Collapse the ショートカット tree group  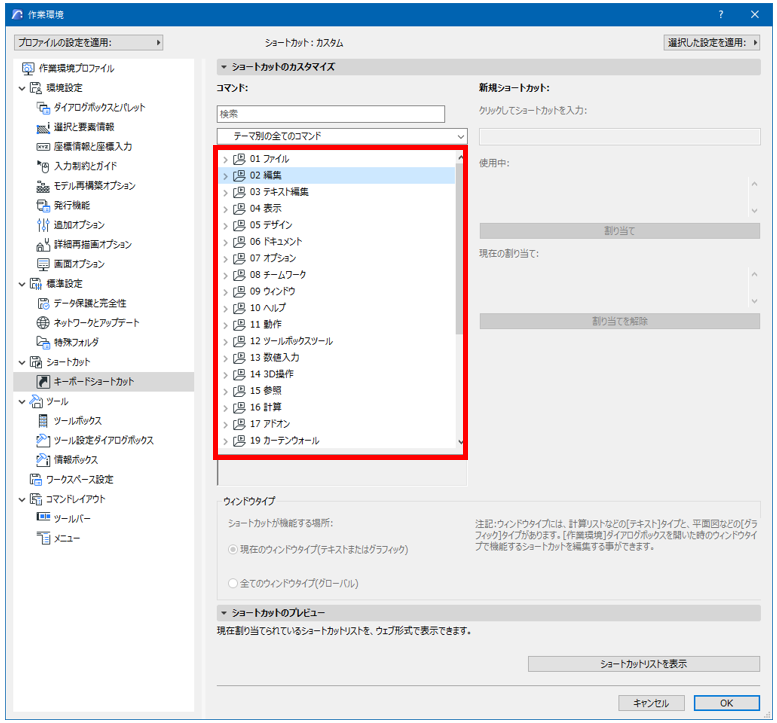pos(22,363)
